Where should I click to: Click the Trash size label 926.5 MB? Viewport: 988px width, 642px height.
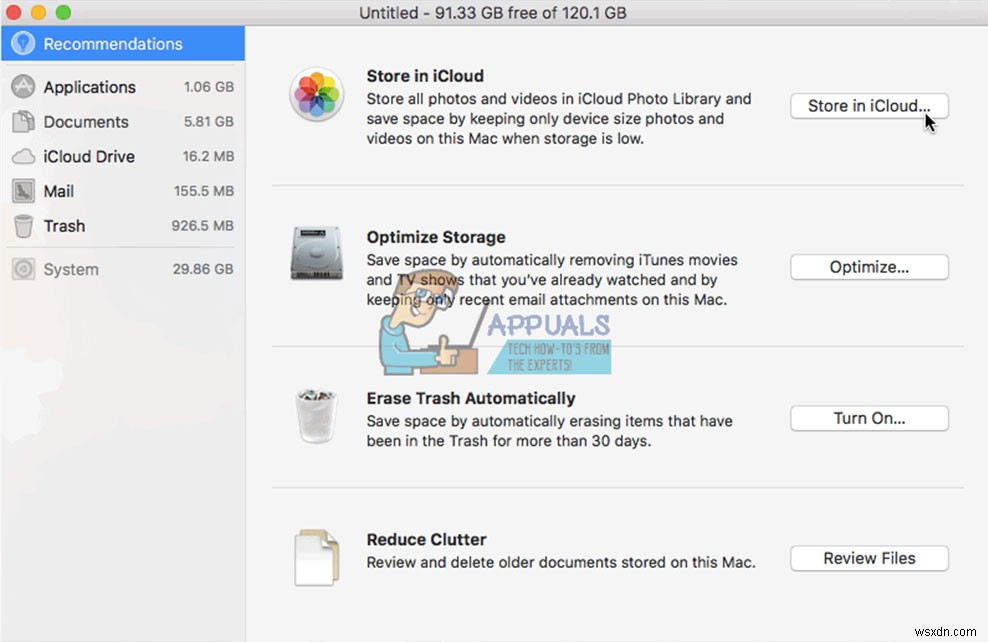pyautogui.click(x=202, y=226)
